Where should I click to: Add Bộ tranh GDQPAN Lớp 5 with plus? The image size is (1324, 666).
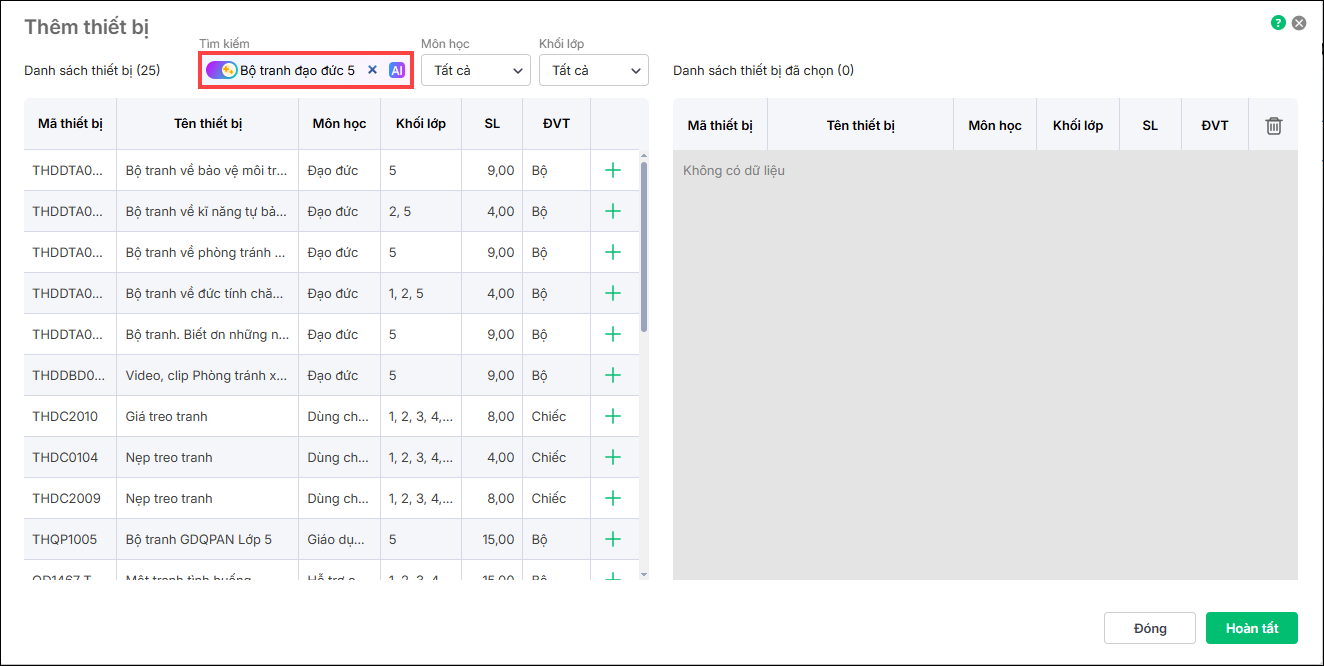pyautogui.click(x=613, y=540)
